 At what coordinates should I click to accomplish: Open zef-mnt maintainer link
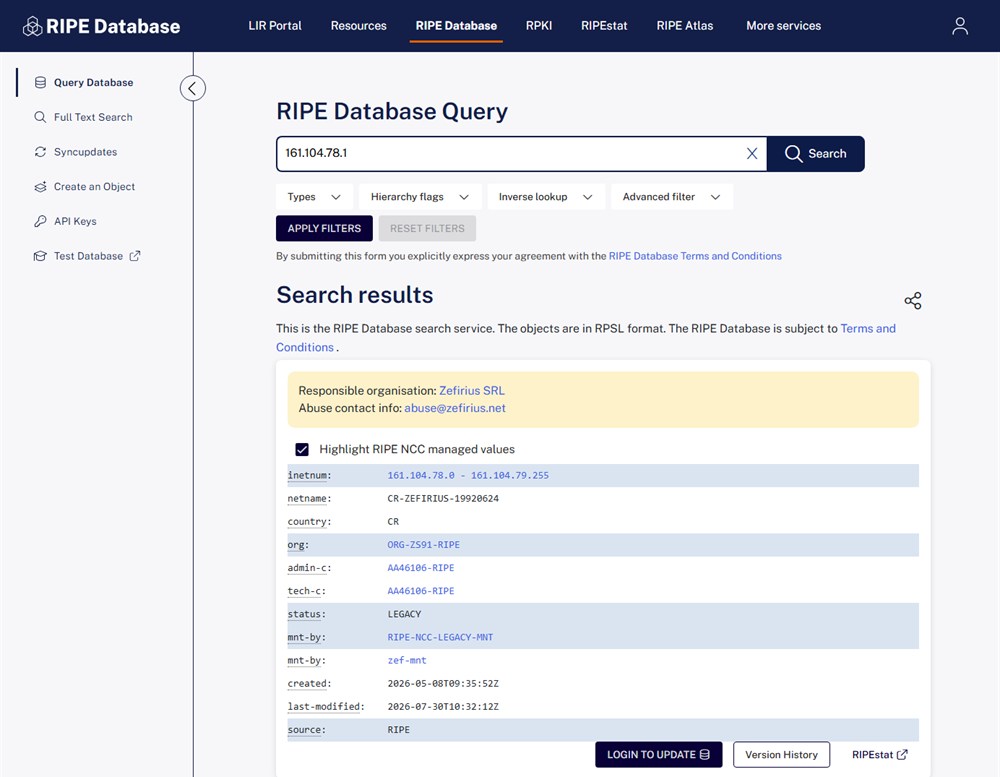pyautogui.click(x=407, y=660)
